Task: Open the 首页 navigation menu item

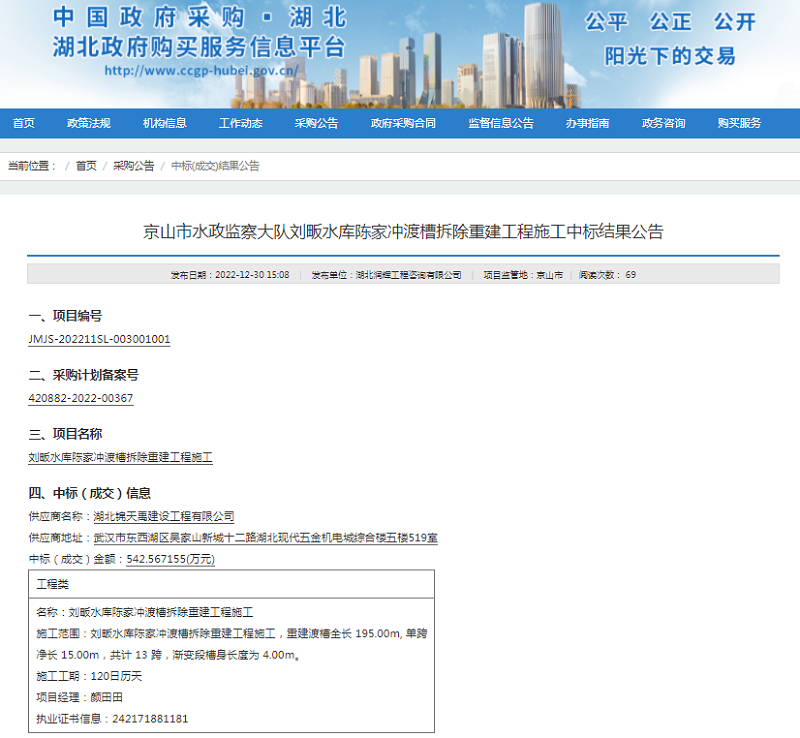Action: pos(24,123)
